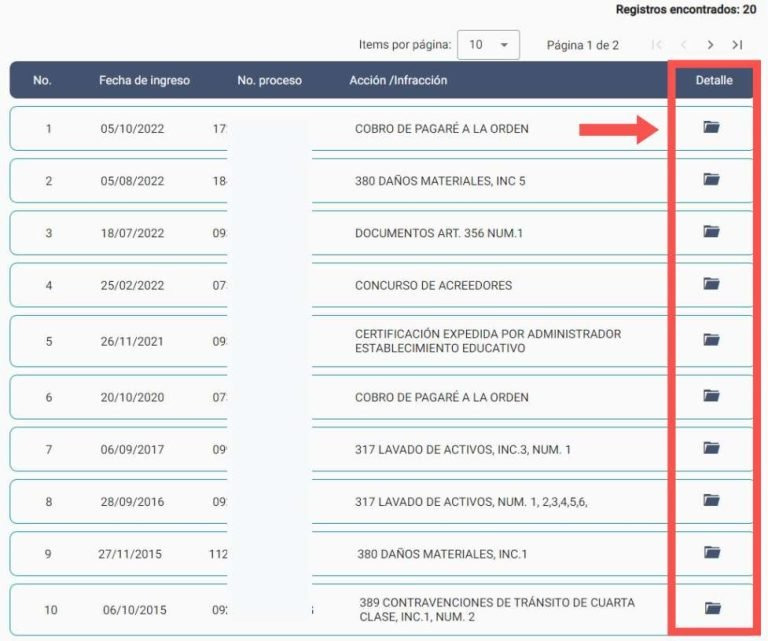Open detail folder for row 2 dated 05/08/2022
768x641 pixels.
pos(711,179)
